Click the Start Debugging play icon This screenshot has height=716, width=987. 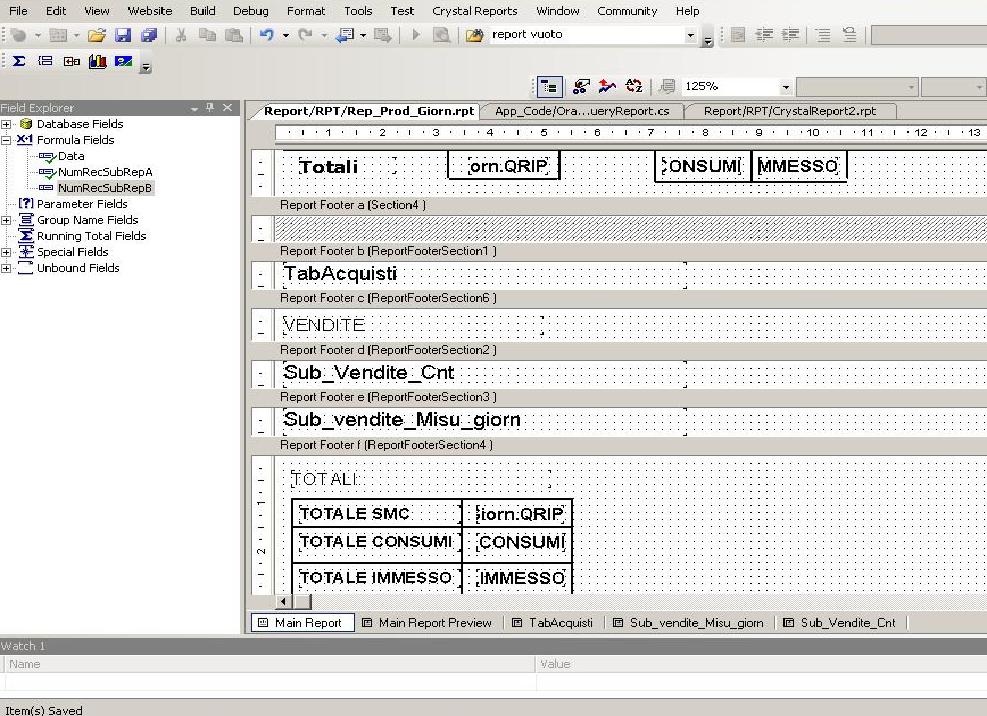[x=416, y=35]
